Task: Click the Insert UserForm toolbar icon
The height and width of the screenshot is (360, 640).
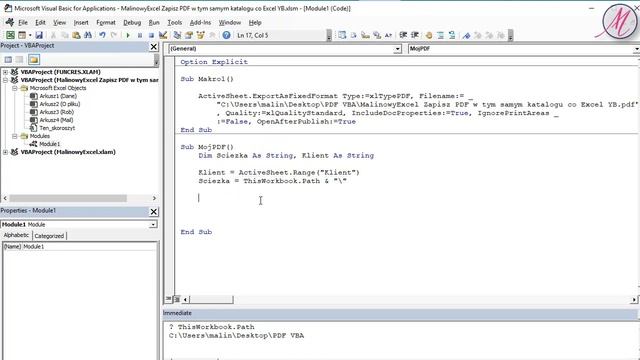Action: click(22, 36)
